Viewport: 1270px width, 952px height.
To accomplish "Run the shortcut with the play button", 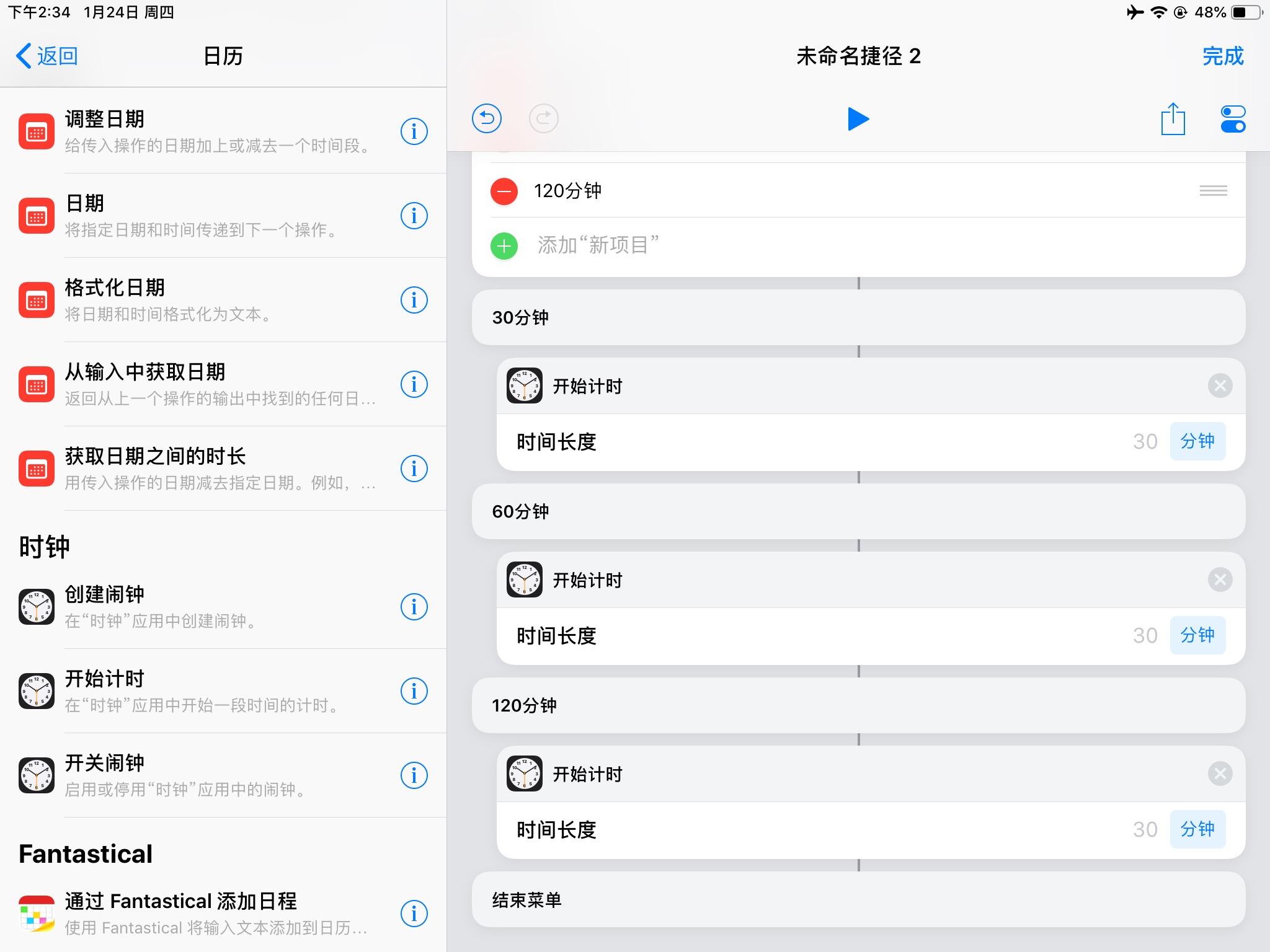I will click(x=858, y=118).
